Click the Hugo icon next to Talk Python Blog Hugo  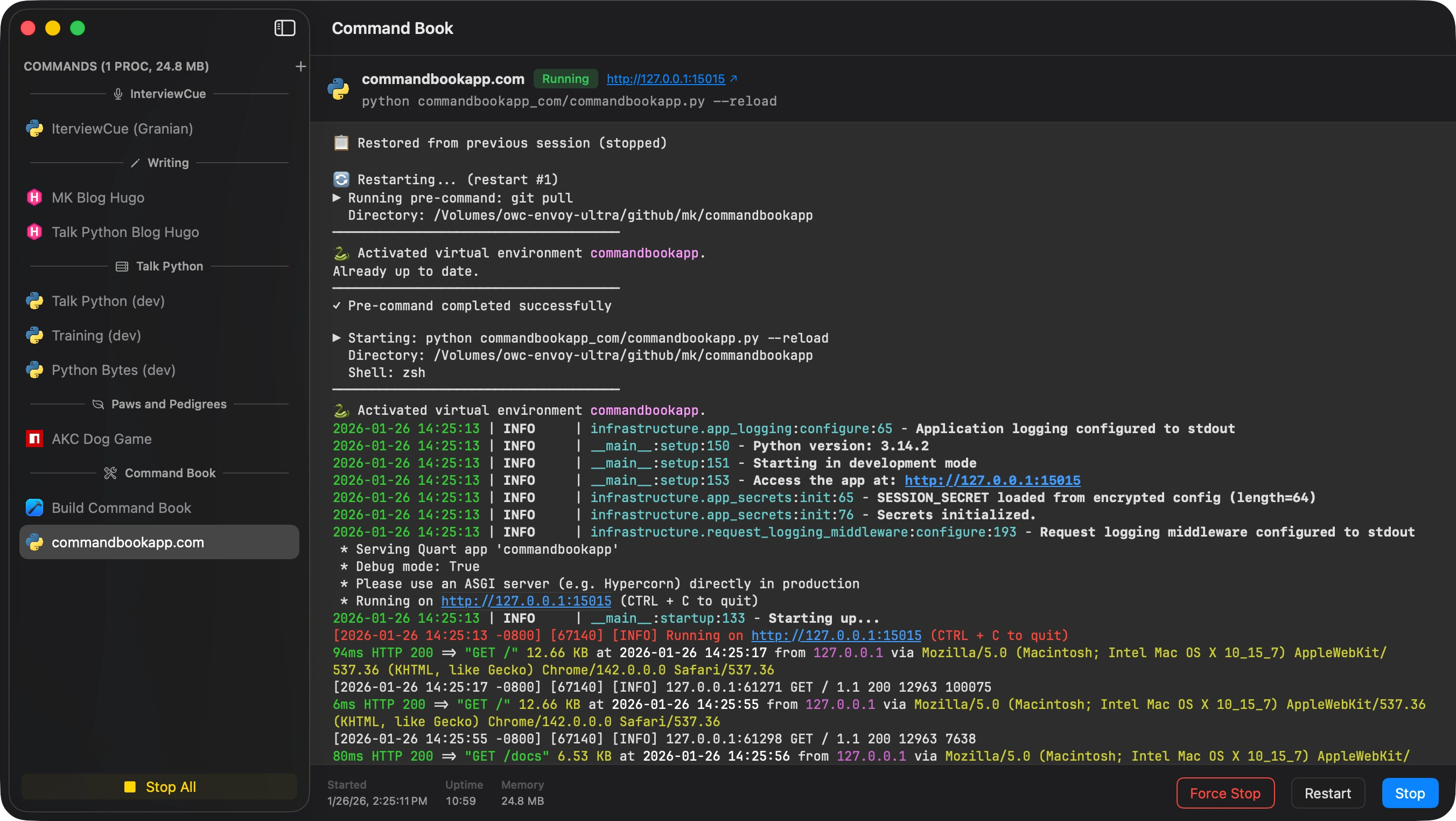(34, 232)
